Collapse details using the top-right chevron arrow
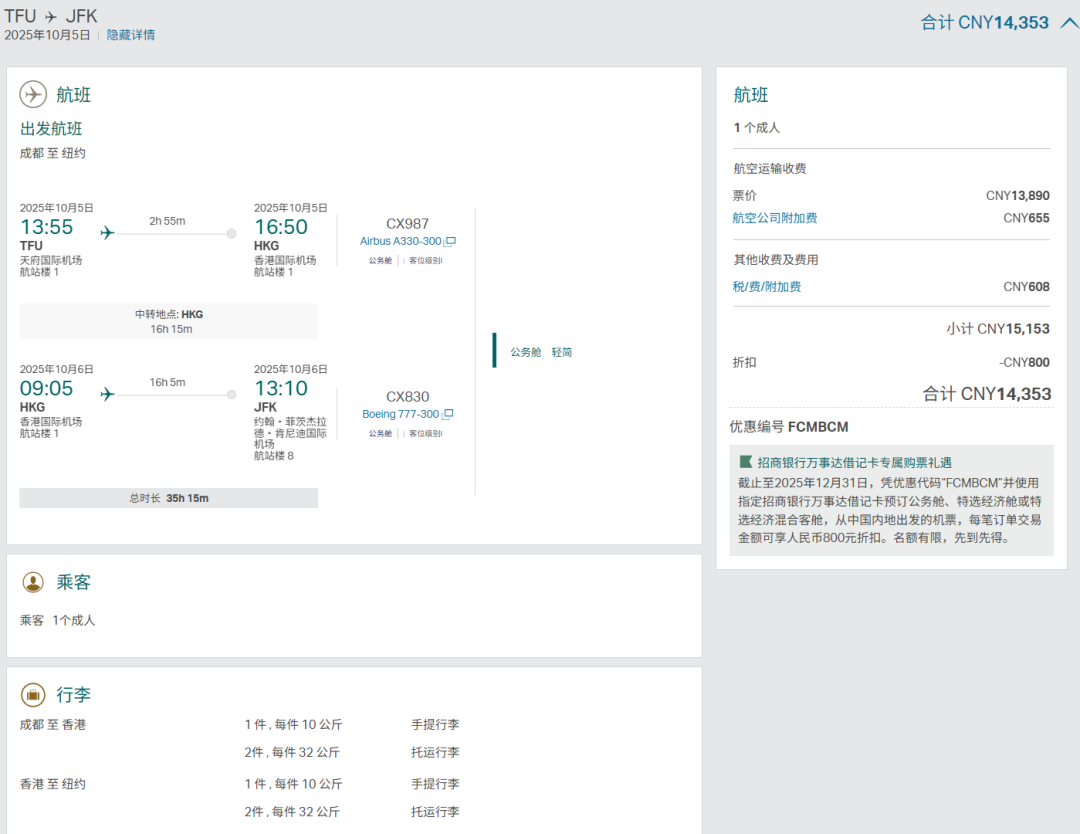The image size is (1080, 834). click(1068, 23)
